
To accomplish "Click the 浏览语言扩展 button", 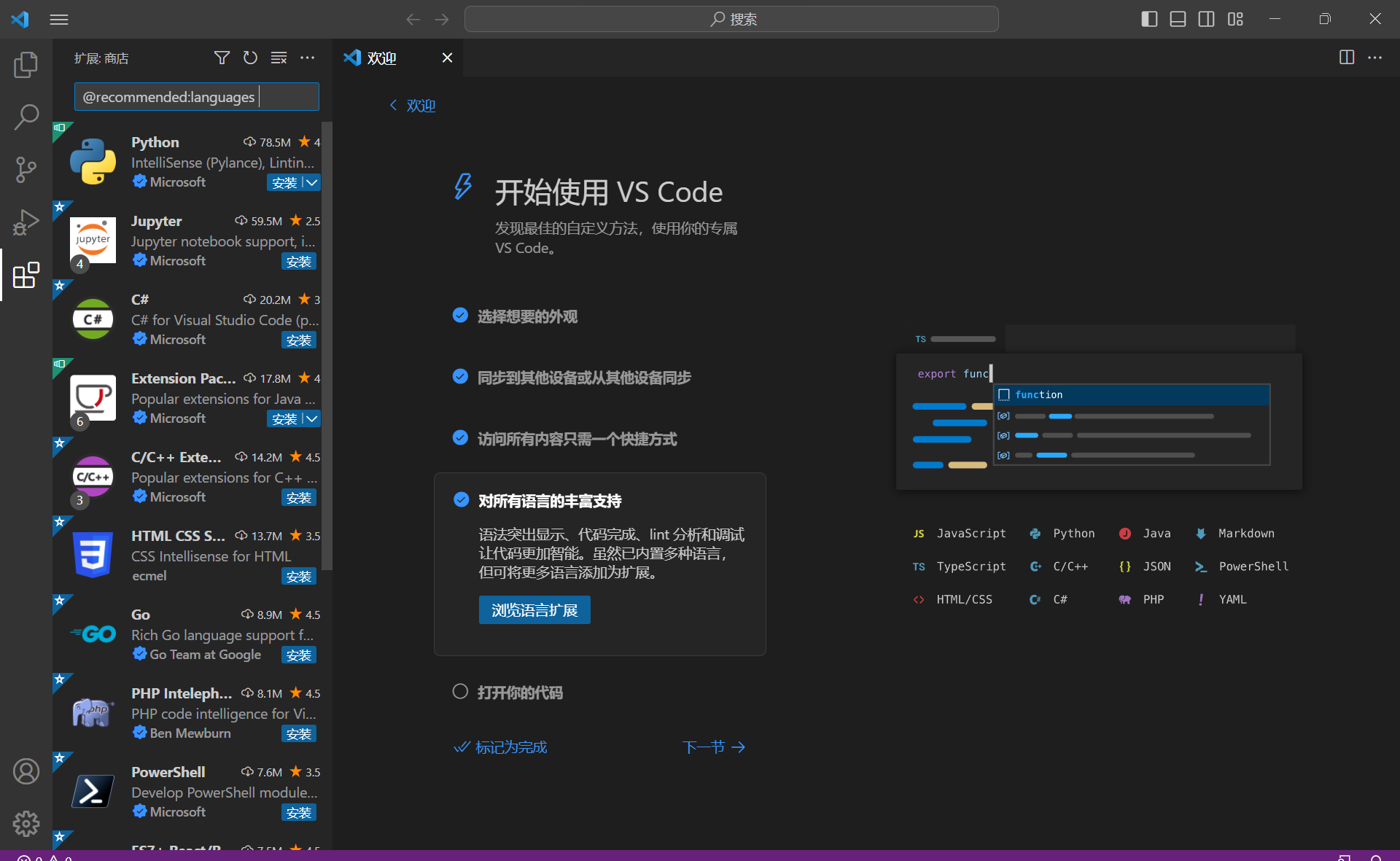I will tap(534, 609).
